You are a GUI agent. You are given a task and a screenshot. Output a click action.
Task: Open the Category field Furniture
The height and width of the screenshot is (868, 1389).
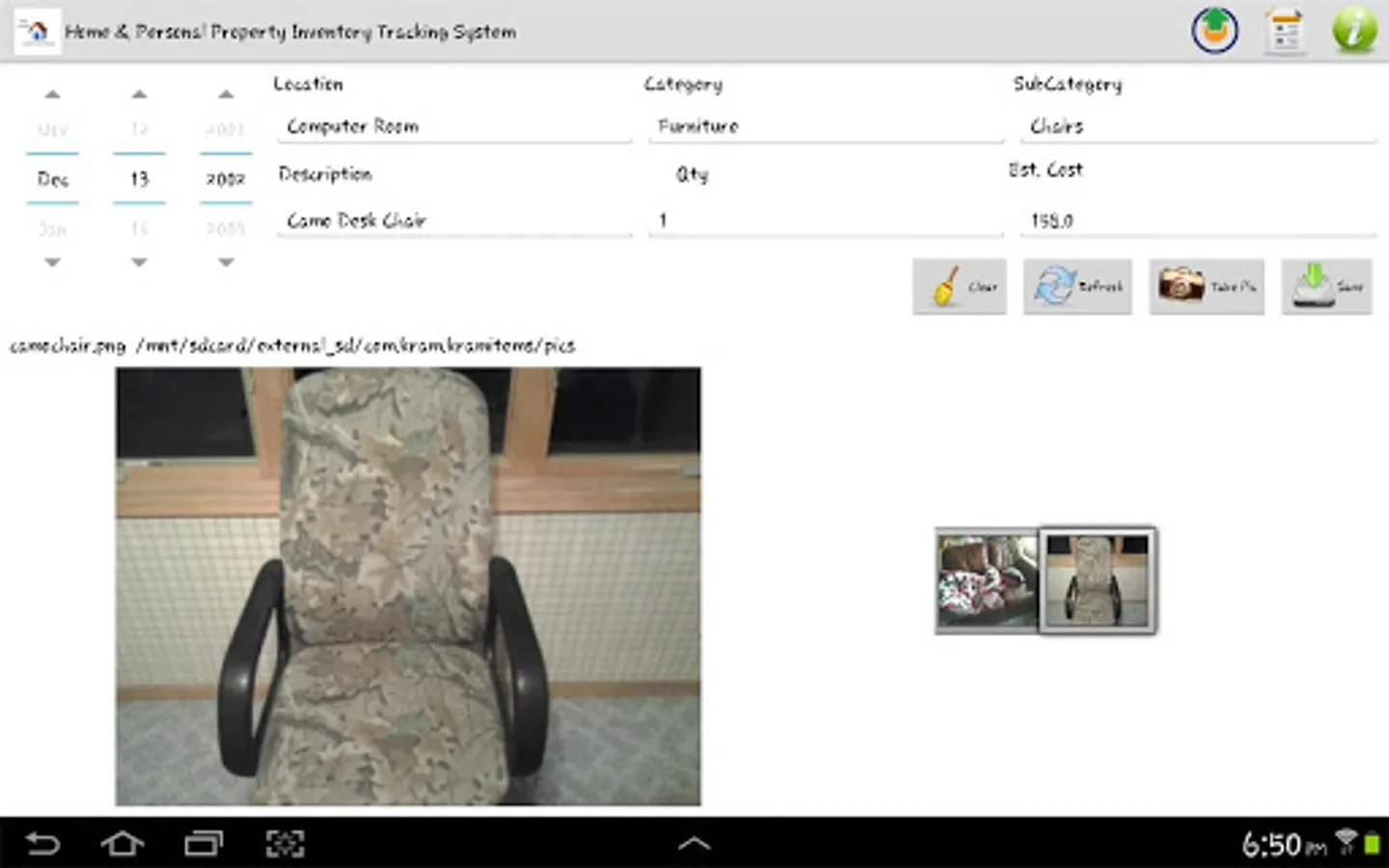(826, 126)
